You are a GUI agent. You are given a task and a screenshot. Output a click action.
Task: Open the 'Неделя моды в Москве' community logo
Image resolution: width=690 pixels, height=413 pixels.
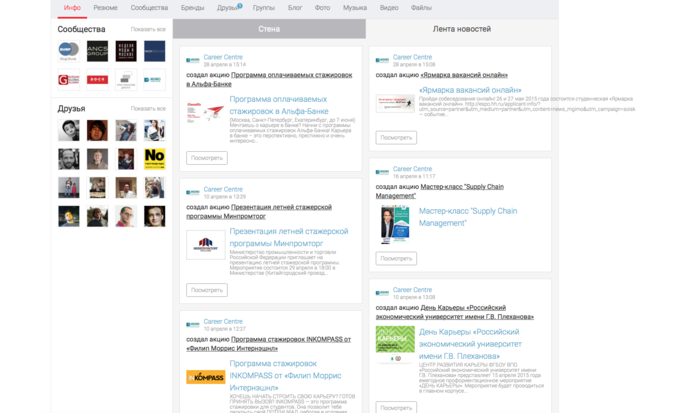pyautogui.click(x=126, y=51)
